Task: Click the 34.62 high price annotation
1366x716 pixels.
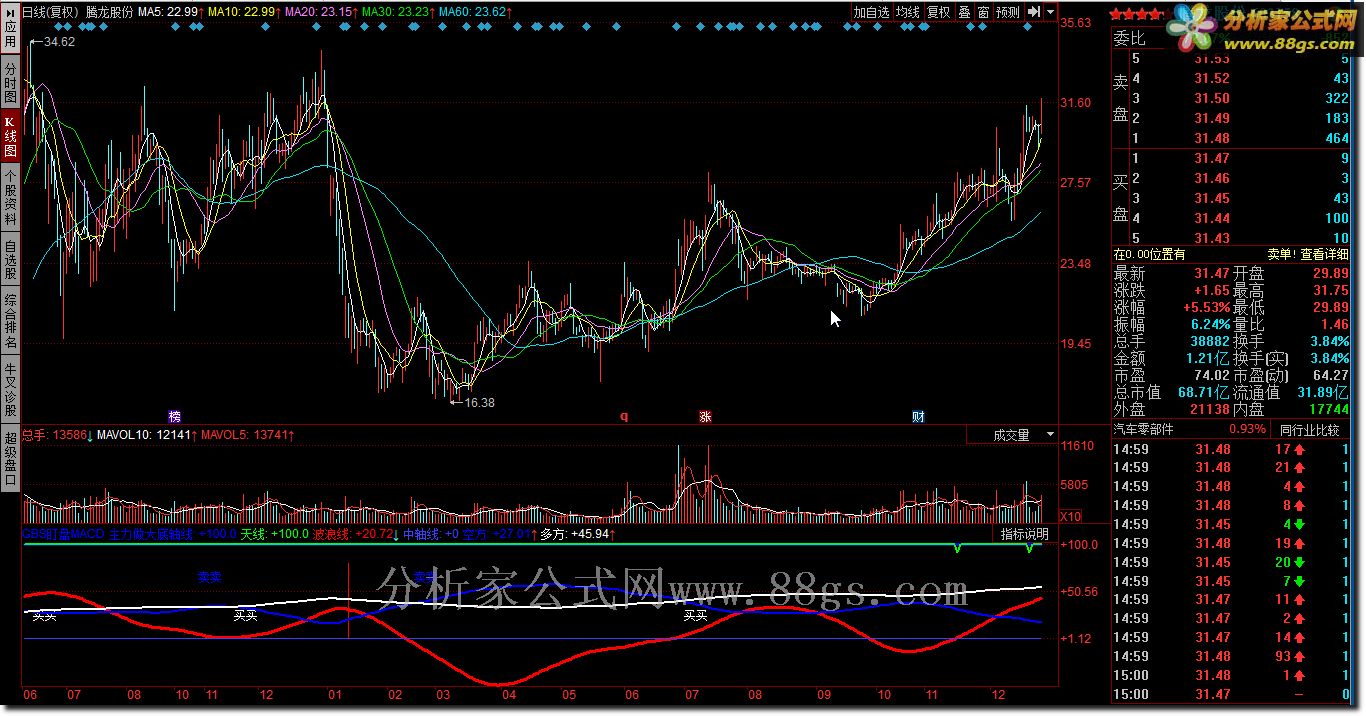Action: pyautogui.click(x=59, y=42)
